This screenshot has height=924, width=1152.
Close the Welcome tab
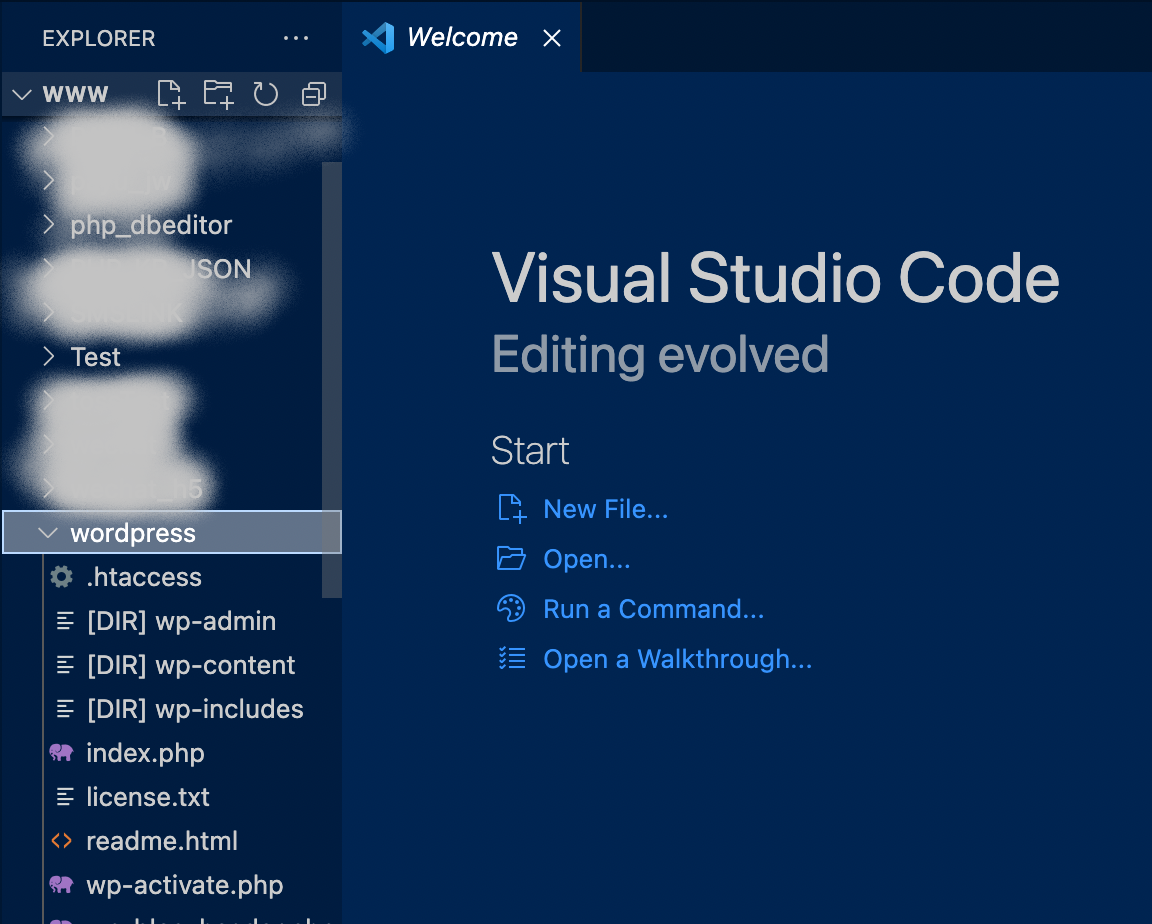552,38
